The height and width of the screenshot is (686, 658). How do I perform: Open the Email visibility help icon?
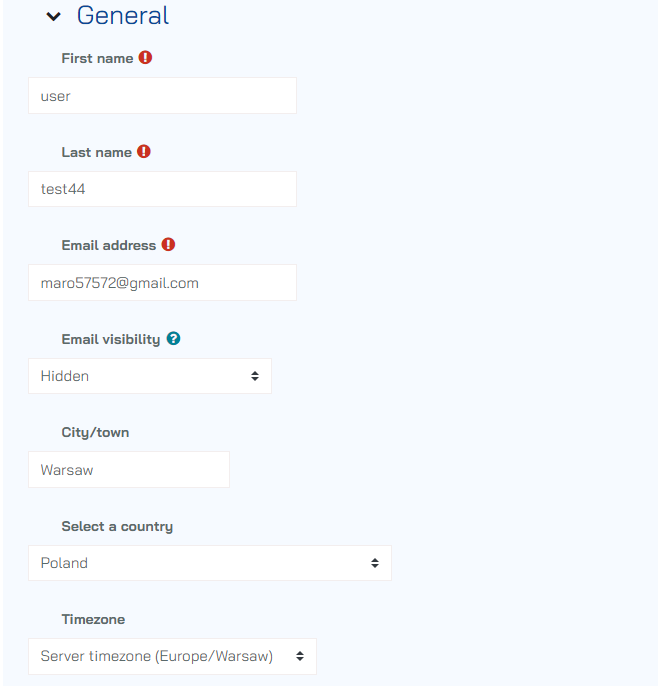(173, 339)
